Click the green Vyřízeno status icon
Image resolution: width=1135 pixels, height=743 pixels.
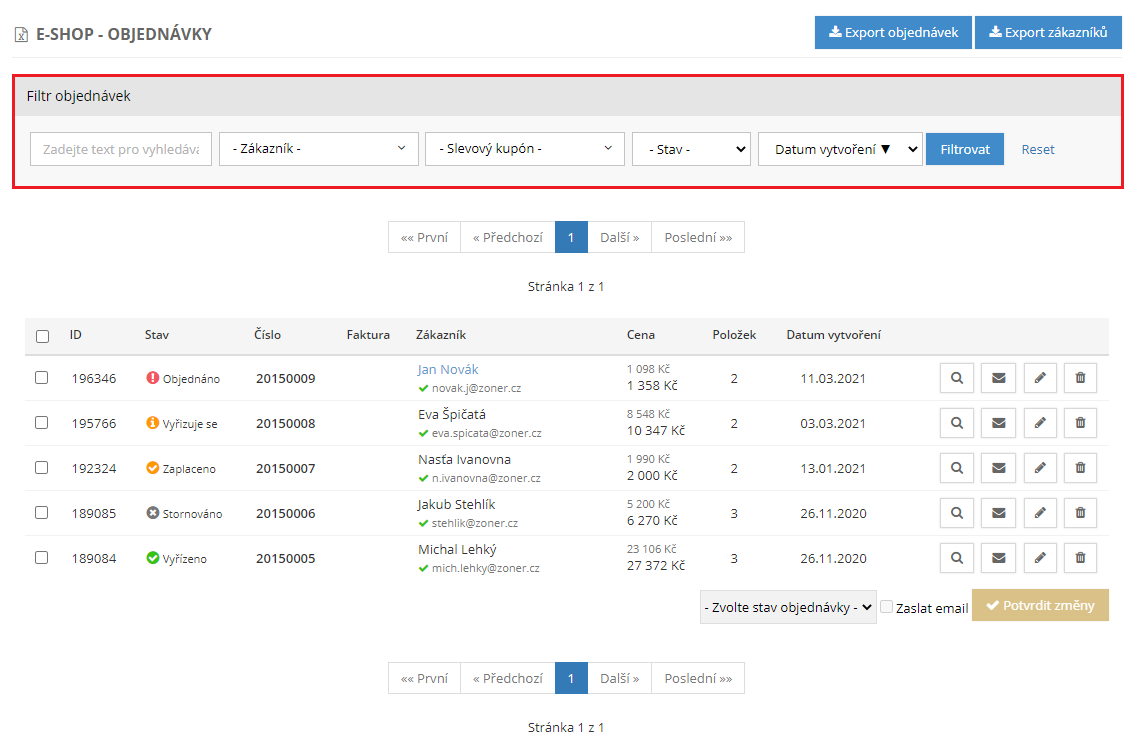tap(153, 558)
